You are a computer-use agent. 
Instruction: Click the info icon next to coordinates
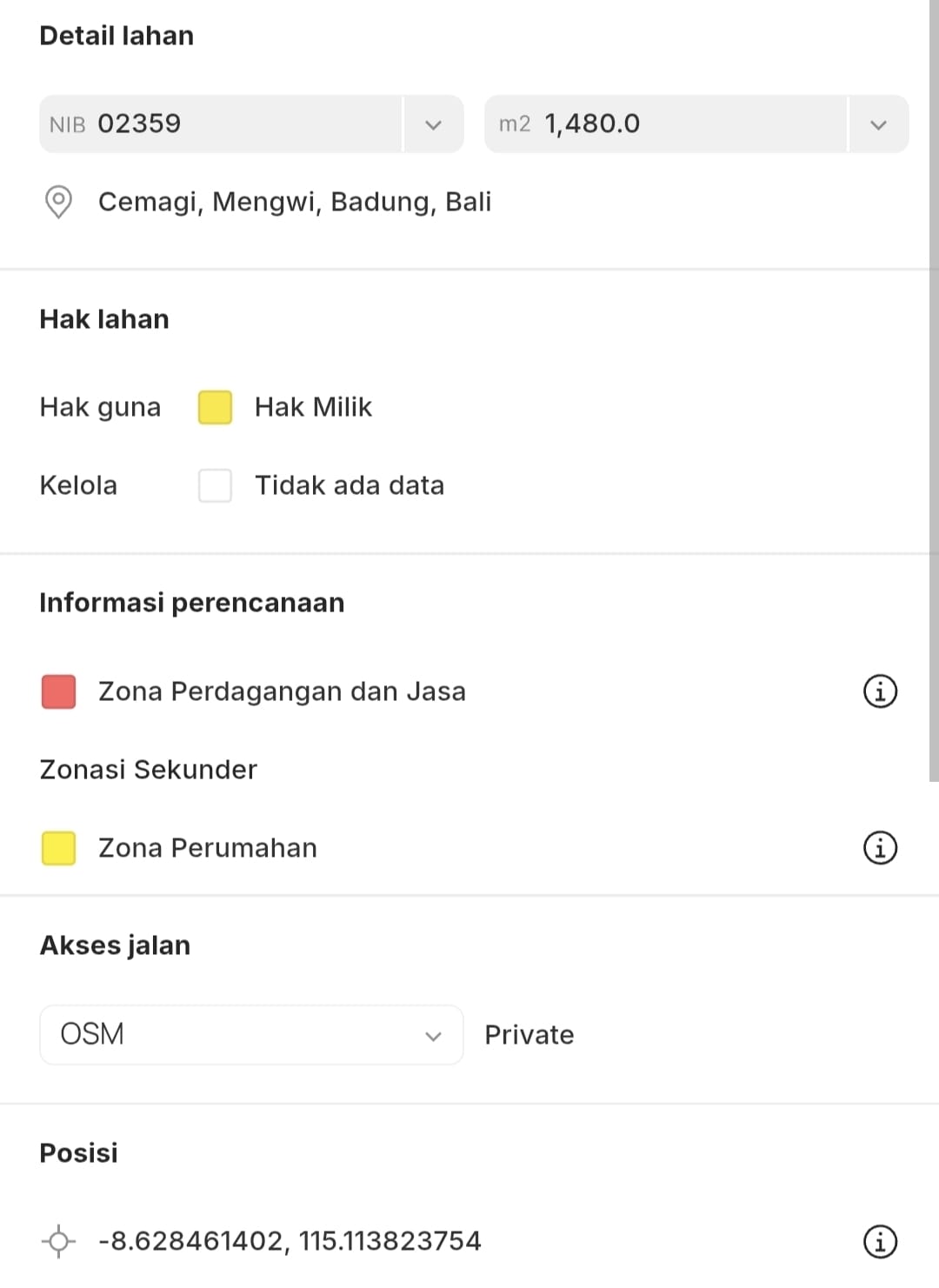click(x=880, y=1241)
